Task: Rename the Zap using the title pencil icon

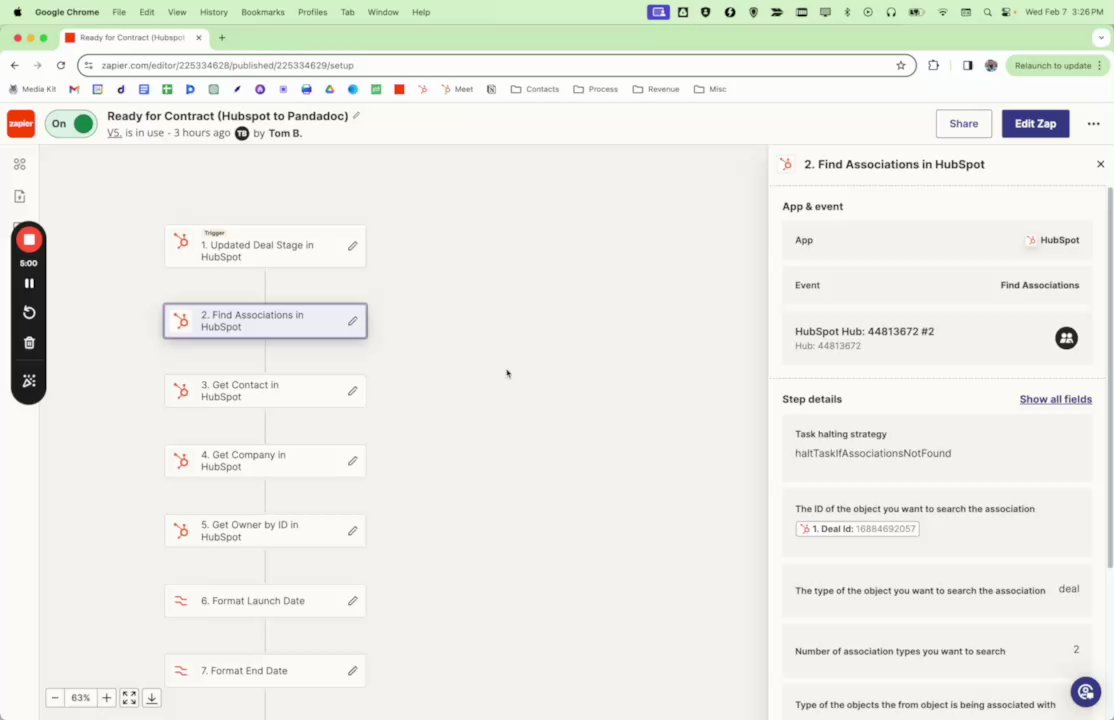Action: tap(357, 115)
